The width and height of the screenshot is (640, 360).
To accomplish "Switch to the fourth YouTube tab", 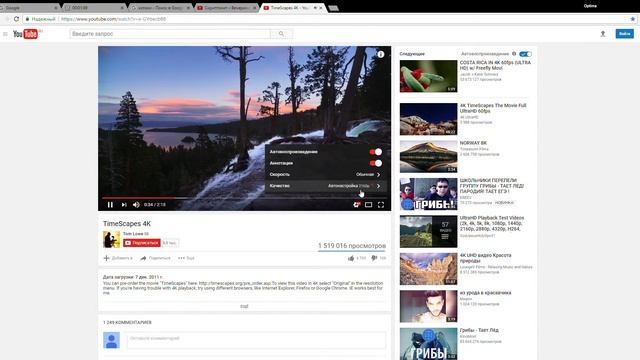I will click(x=226, y=8).
